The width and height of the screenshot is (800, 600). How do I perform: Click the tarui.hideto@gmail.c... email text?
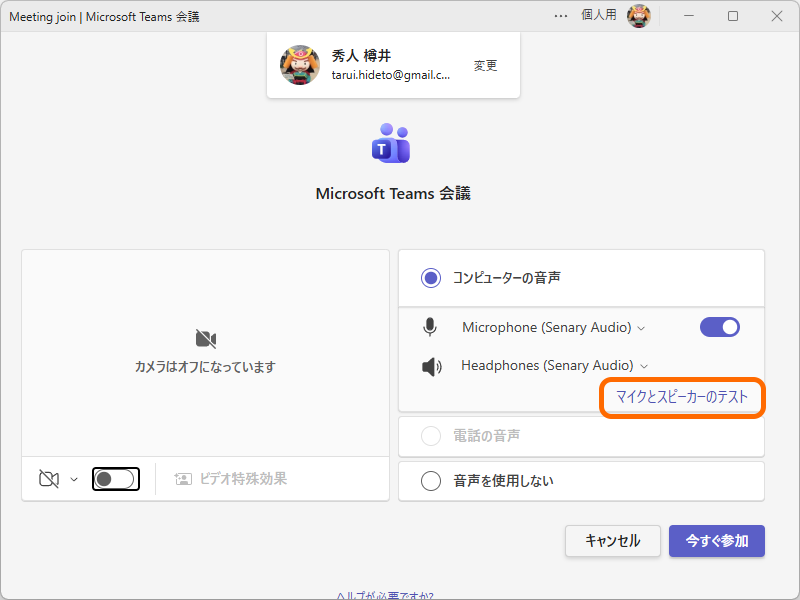391,75
